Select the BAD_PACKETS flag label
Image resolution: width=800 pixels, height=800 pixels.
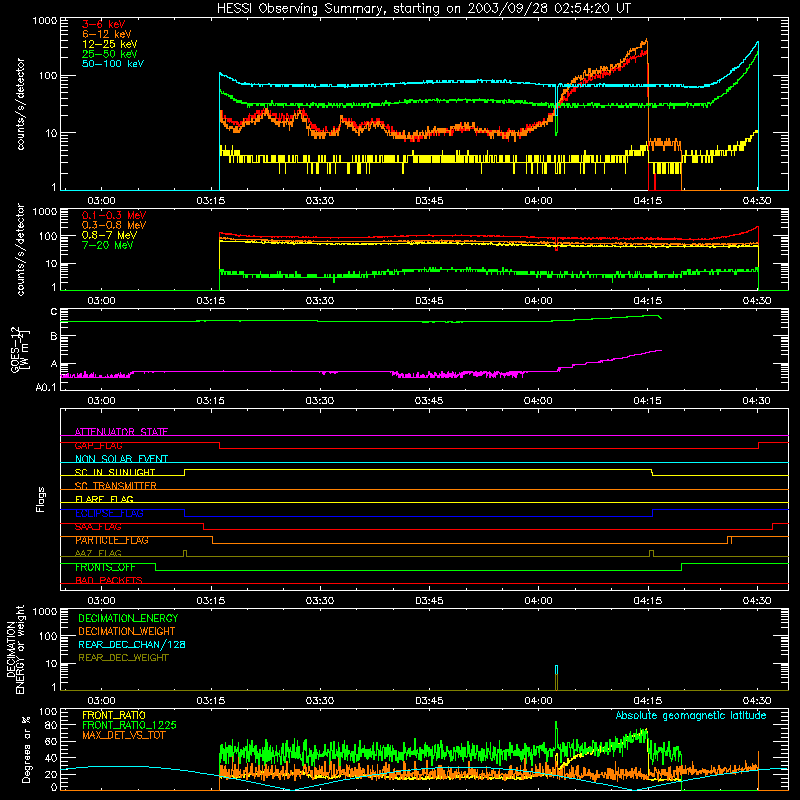(x=109, y=580)
